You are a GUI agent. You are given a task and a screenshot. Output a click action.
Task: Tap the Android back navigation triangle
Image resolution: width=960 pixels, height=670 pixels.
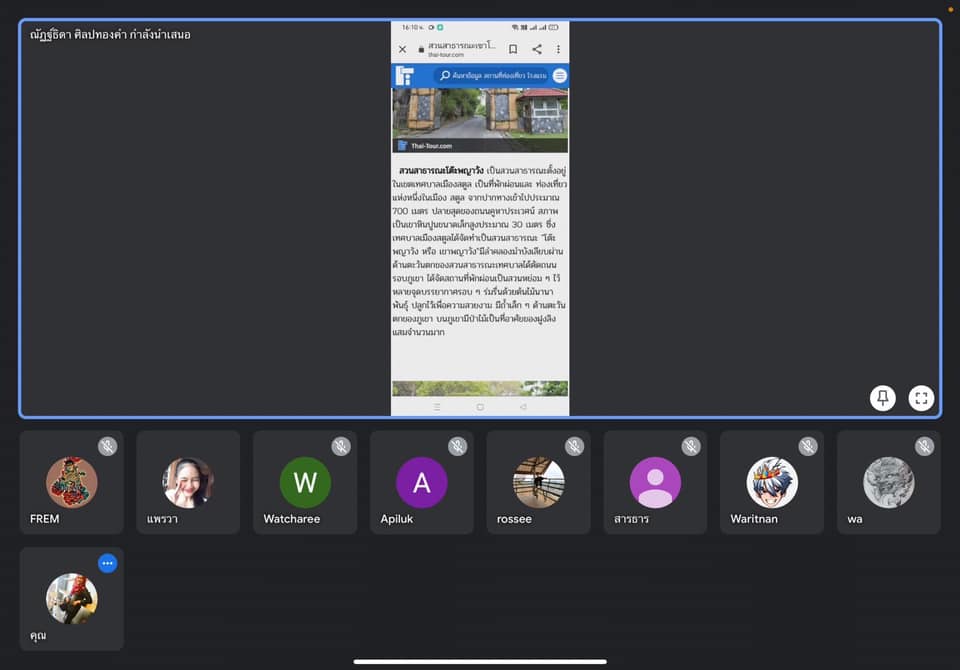pos(523,407)
